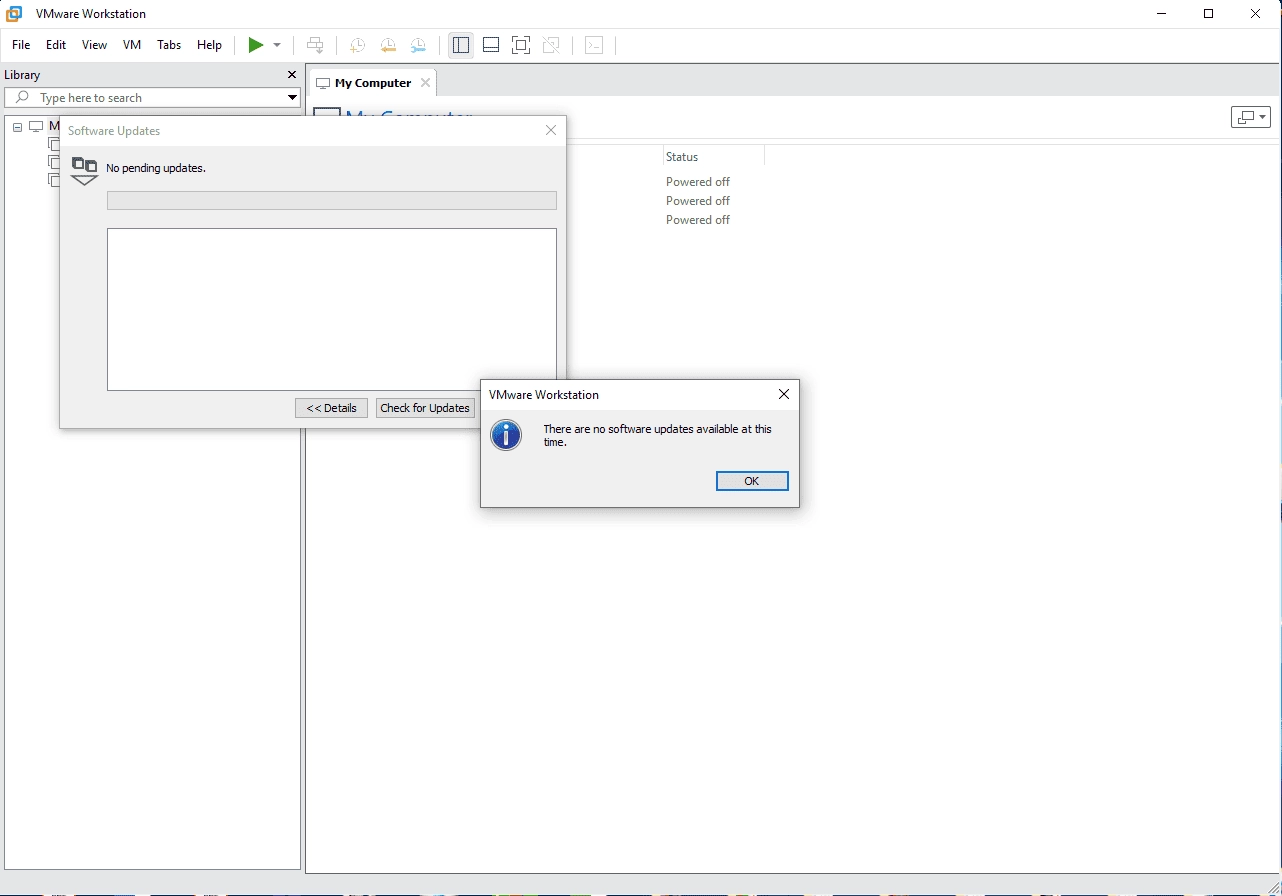Open the View menu
This screenshot has width=1282, height=896.
click(x=94, y=45)
